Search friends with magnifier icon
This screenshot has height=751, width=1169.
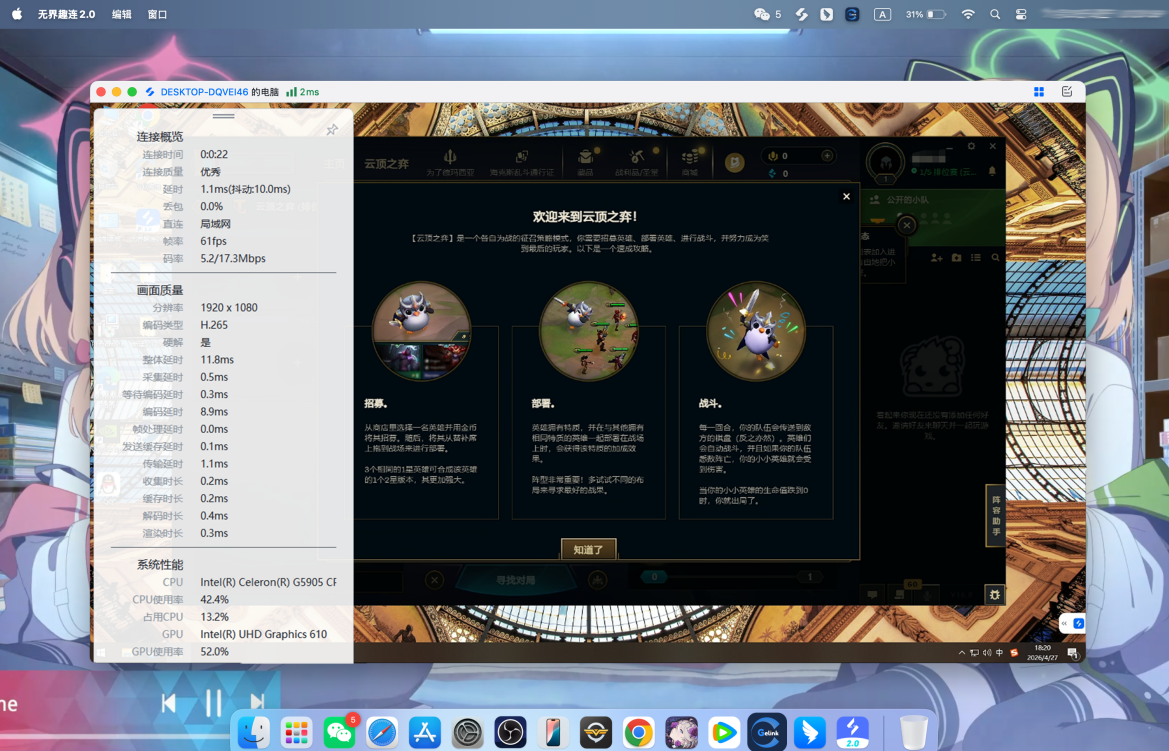click(x=995, y=257)
